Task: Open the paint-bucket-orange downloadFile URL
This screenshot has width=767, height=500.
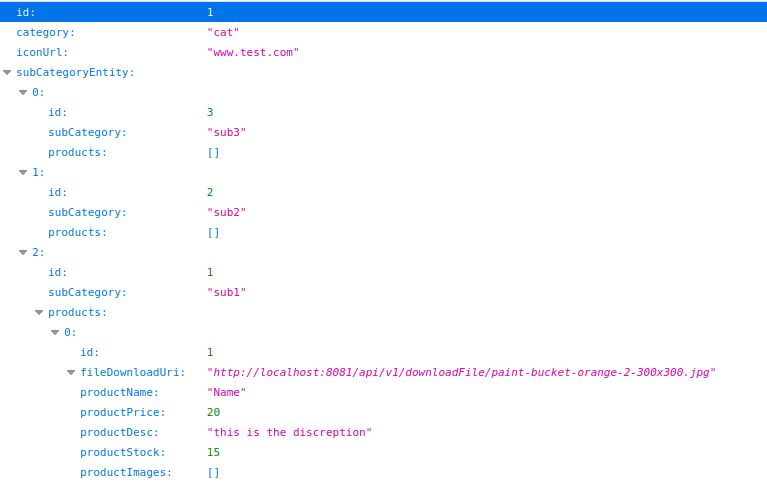Action: click(x=461, y=372)
